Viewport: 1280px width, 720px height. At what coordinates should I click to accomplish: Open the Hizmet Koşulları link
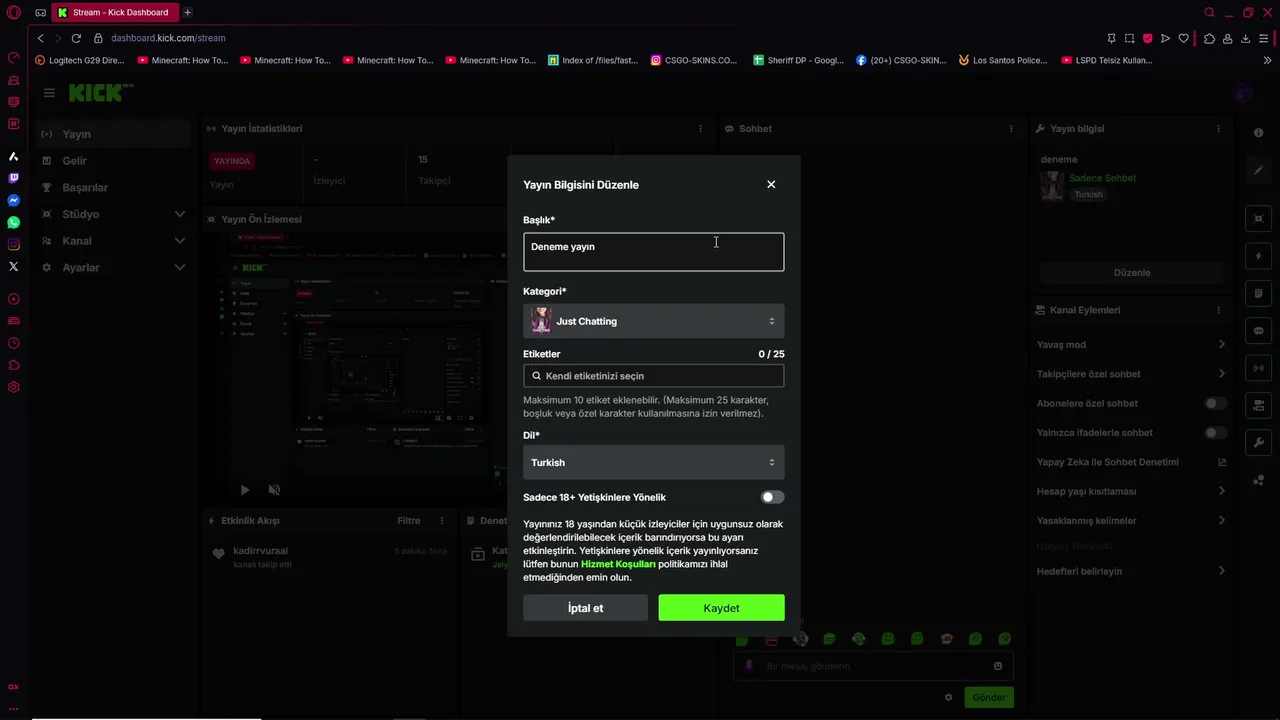618,564
